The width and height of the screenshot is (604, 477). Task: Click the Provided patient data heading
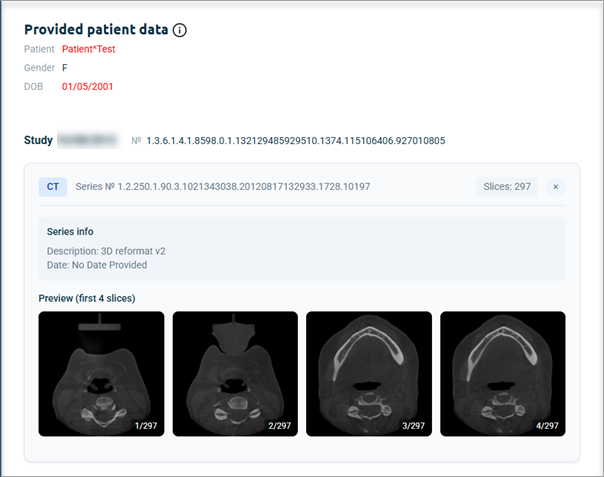pyautogui.click(x=96, y=30)
